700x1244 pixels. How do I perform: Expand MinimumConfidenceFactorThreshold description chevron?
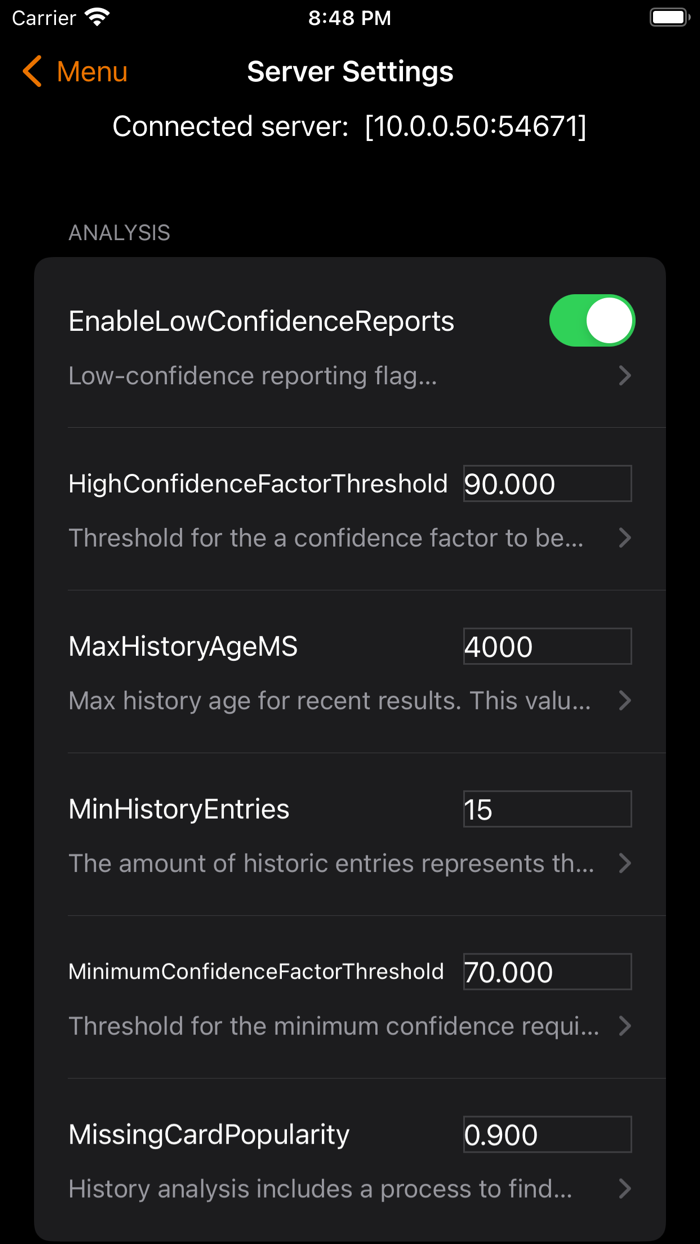click(x=625, y=1026)
